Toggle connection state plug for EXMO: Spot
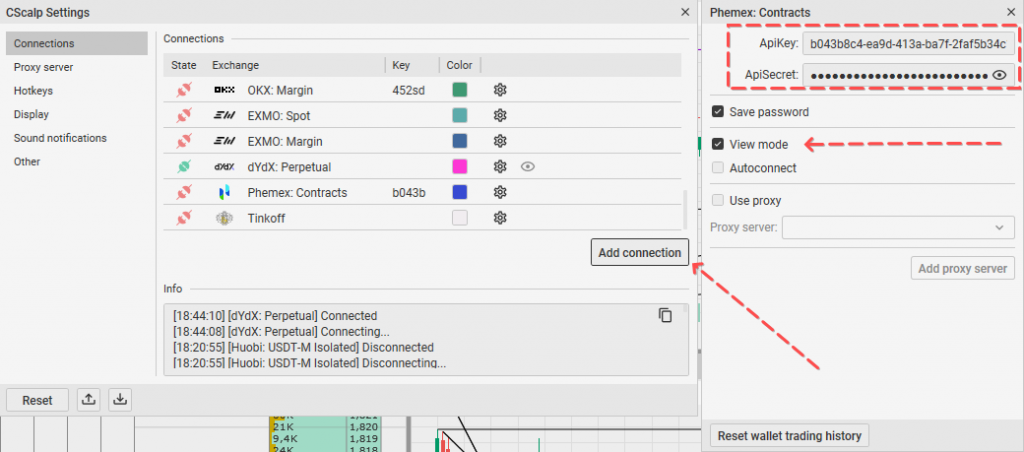Viewport: 1024px width, 452px height. (184, 116)
